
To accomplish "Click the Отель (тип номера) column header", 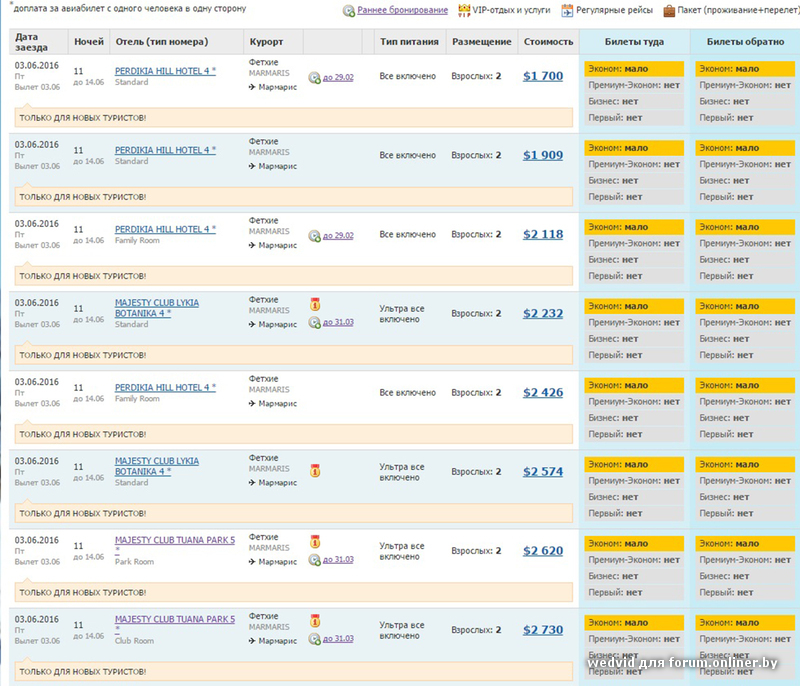I will [x=177, y=42].
